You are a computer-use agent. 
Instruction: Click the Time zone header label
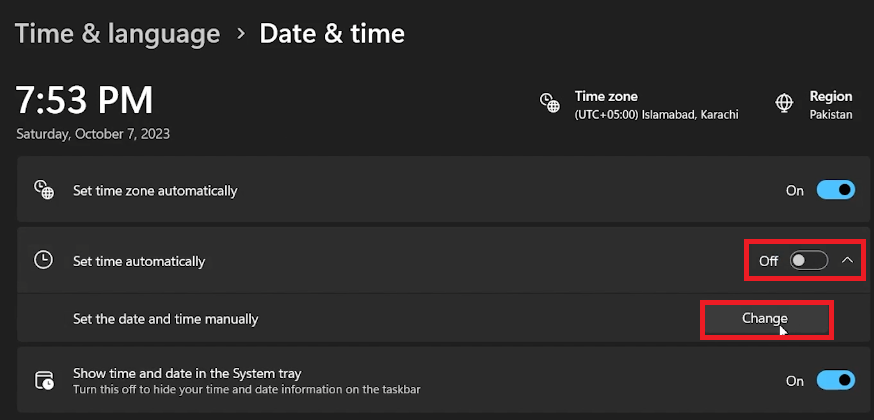(x=606, y=96)
